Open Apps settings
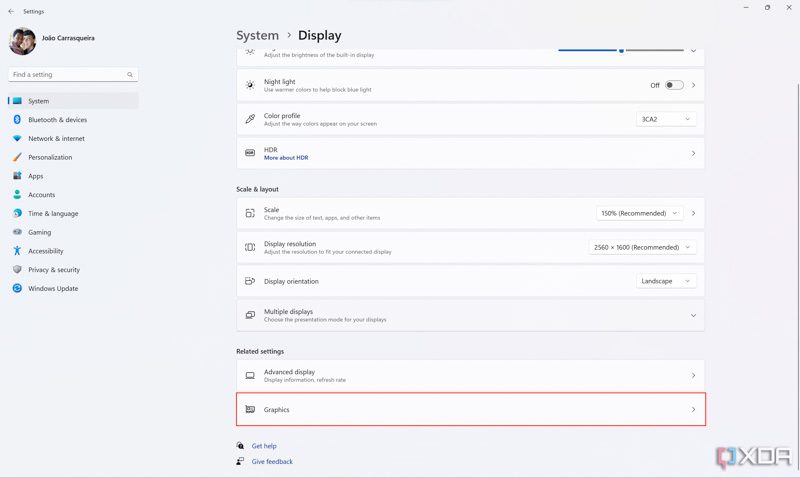Screen dimensions: 800x478 tap(73, 176)
